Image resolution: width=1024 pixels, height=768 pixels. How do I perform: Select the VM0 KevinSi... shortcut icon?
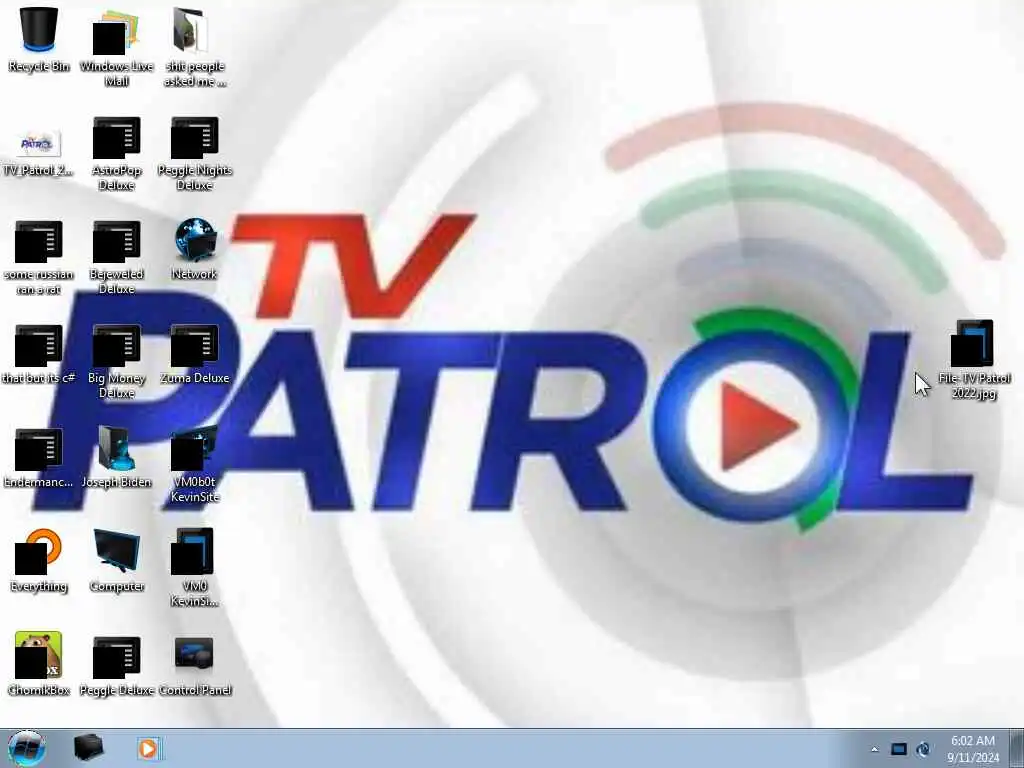click(x=195, y=568)
